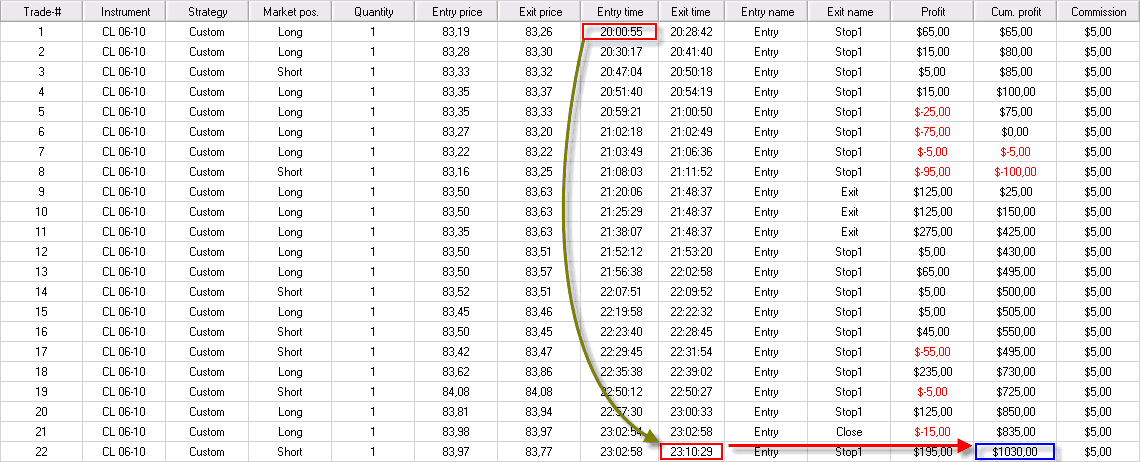
Task: Select the $275,00 profit cell
Action: point(933,232)
